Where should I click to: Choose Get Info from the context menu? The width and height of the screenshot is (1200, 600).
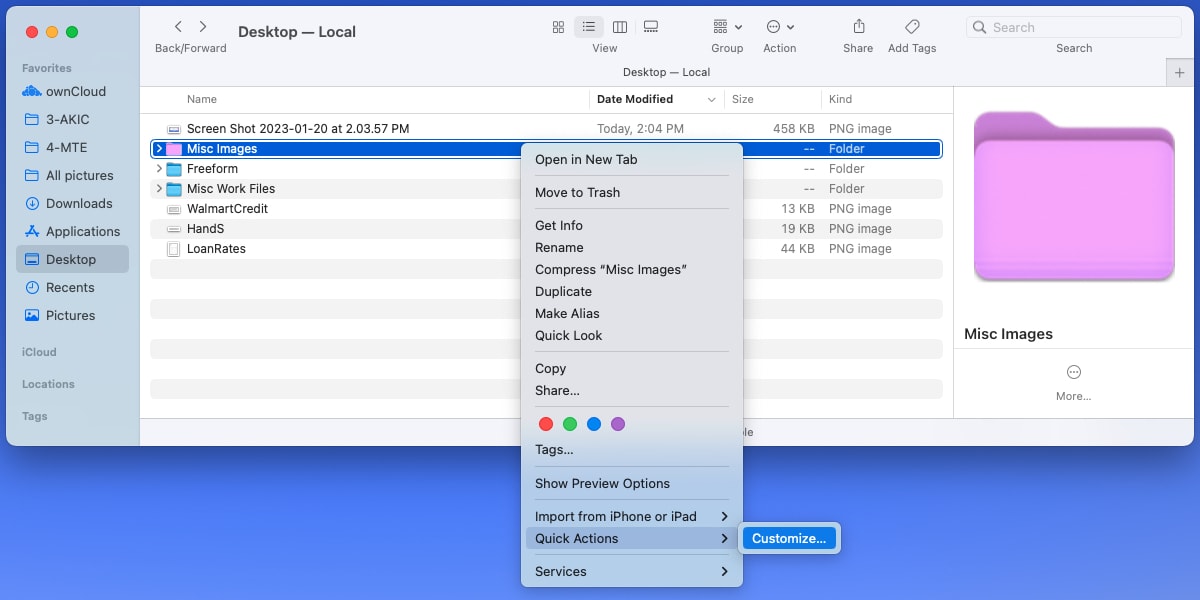click(559, 225)
